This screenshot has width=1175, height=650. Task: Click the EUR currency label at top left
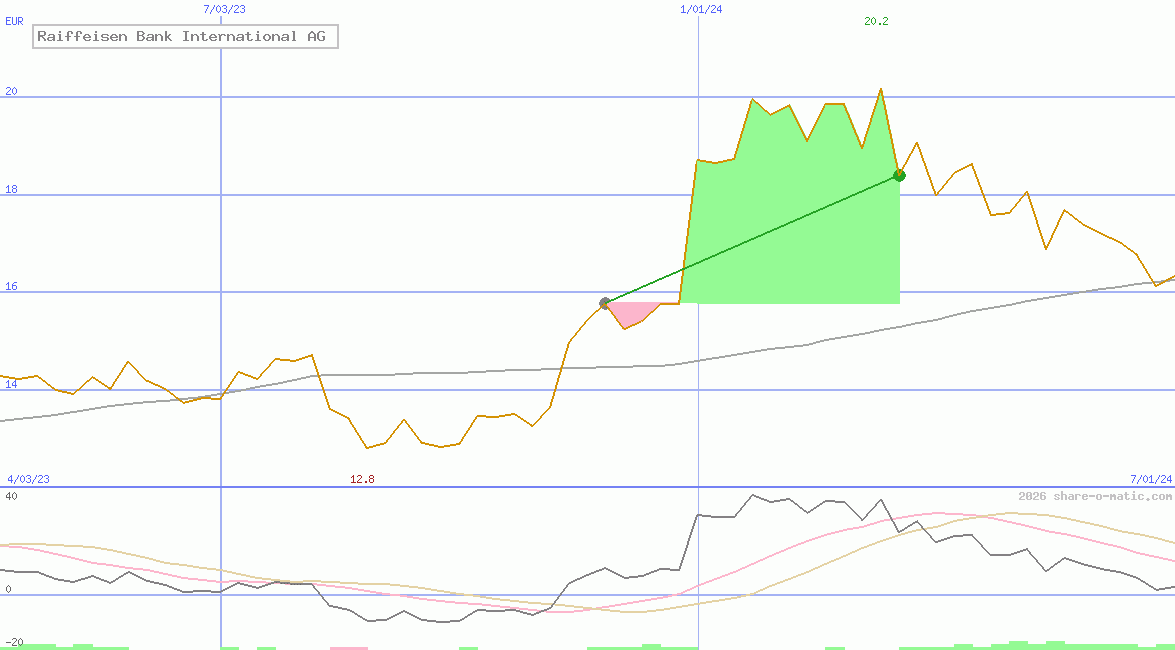tap(13, 21)
